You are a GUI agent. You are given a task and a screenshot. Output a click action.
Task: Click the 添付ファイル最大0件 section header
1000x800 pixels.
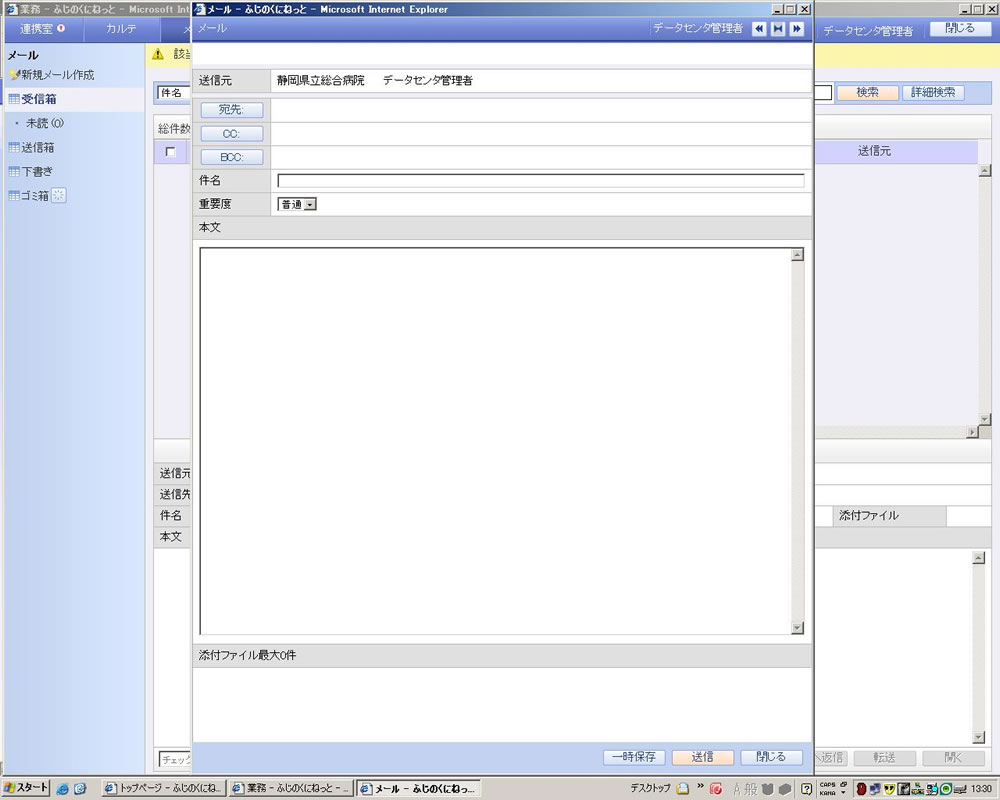[x=502, y=655]
